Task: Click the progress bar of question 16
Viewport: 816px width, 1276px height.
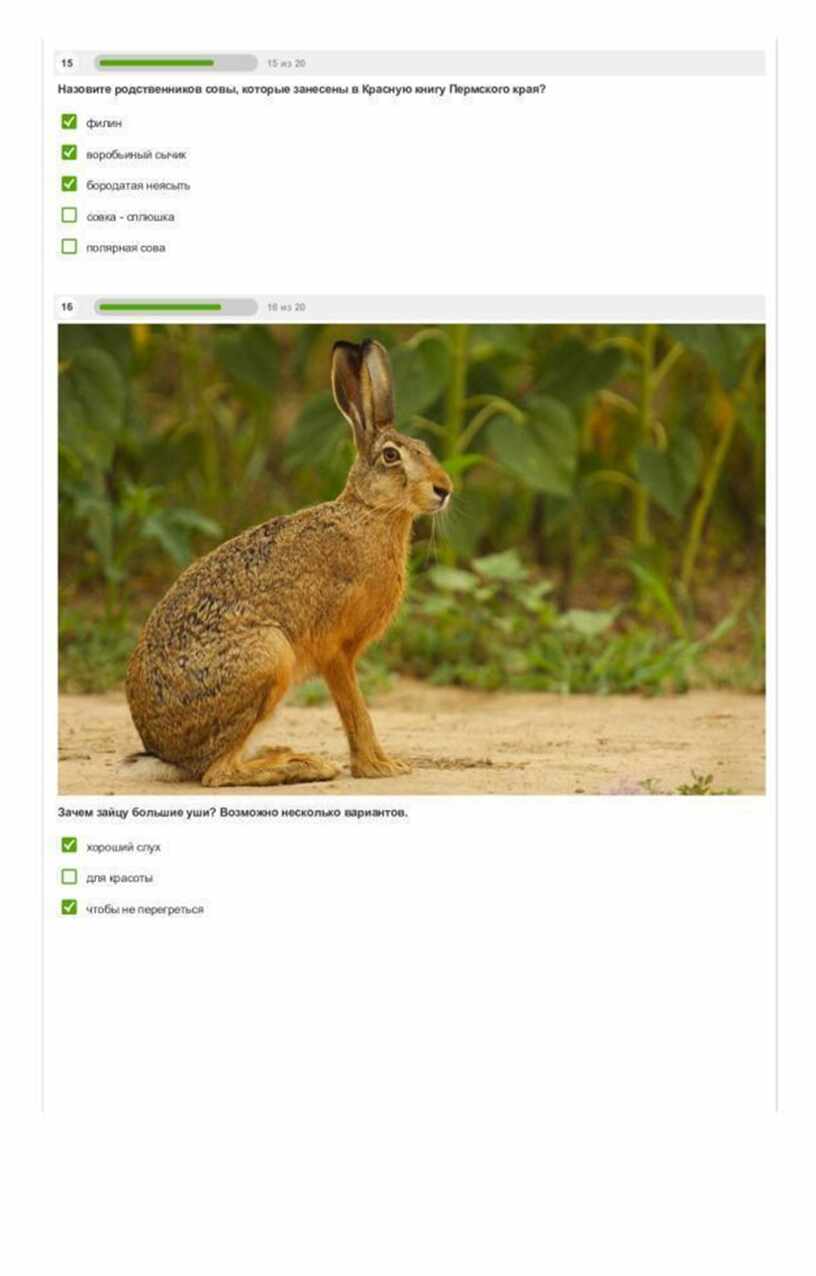Action: 175,307
